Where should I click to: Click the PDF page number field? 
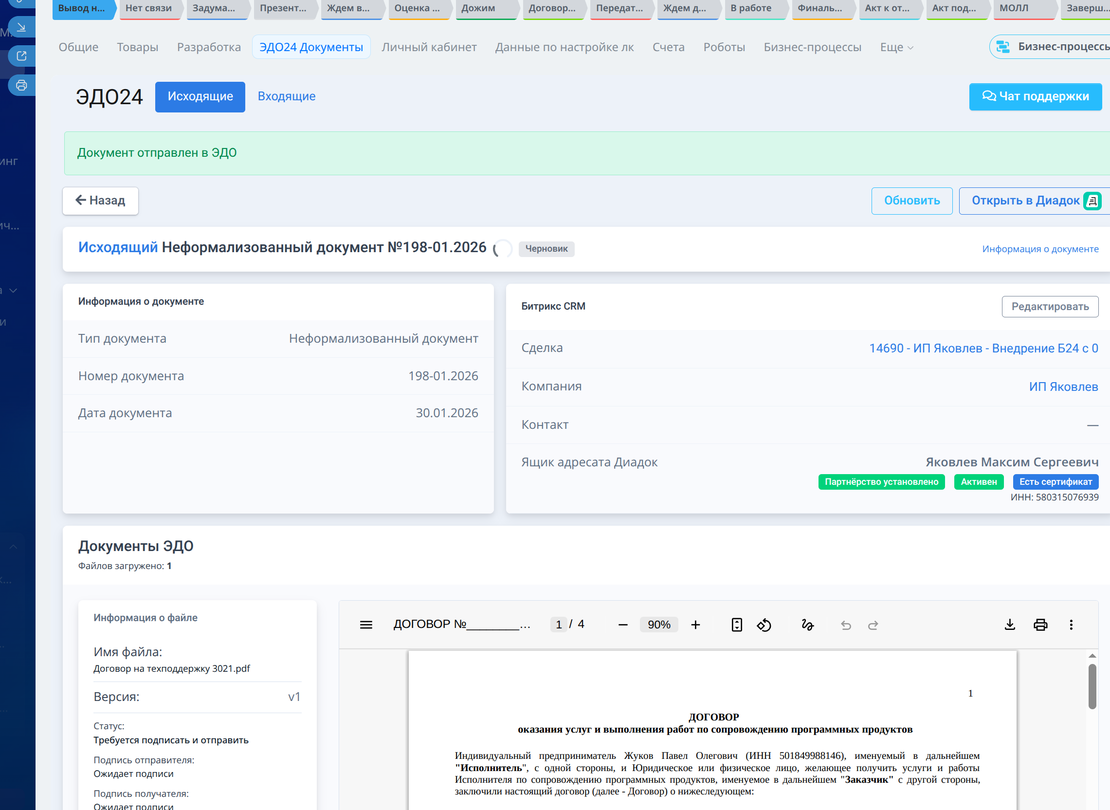(x=559, y=625)
